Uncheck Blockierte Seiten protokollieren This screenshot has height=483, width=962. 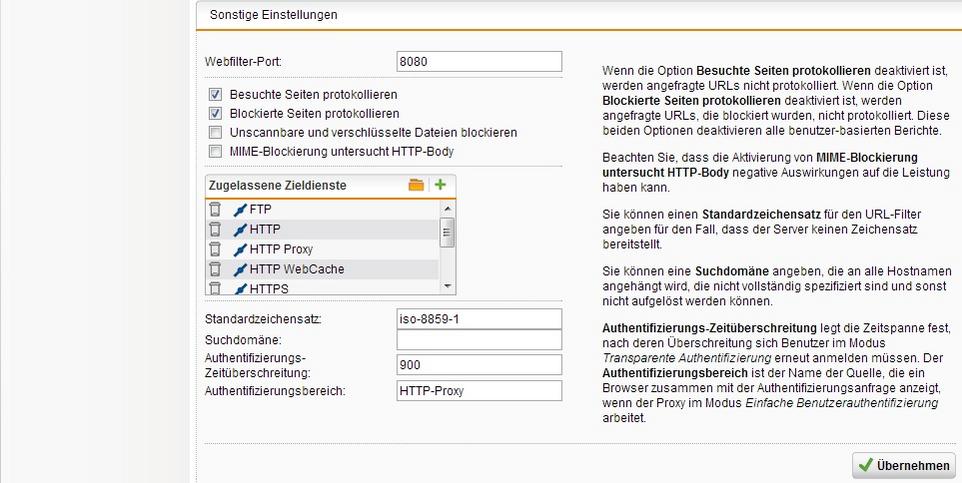215,114
